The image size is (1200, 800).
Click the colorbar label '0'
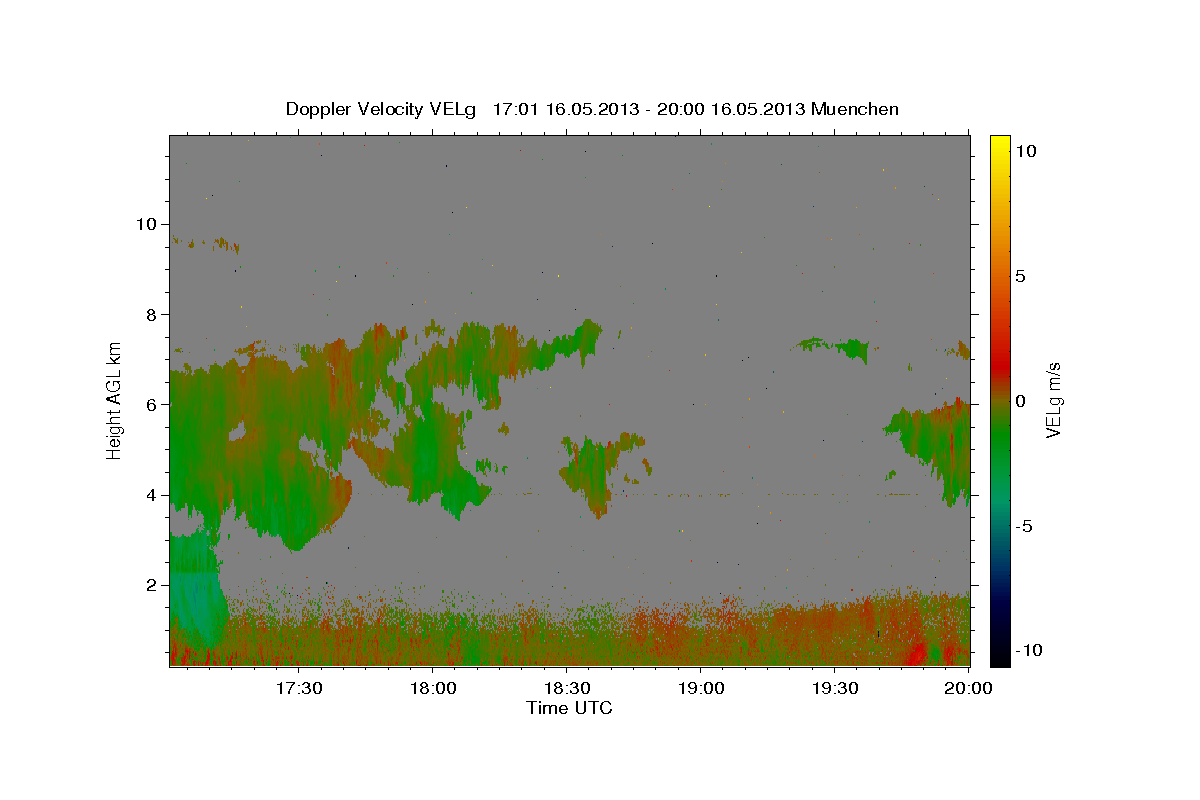point(1020,401)
